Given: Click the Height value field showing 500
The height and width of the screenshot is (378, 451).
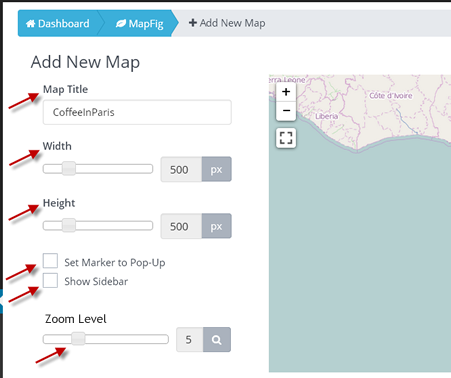Looking at the screenshot, I should 181,226.
